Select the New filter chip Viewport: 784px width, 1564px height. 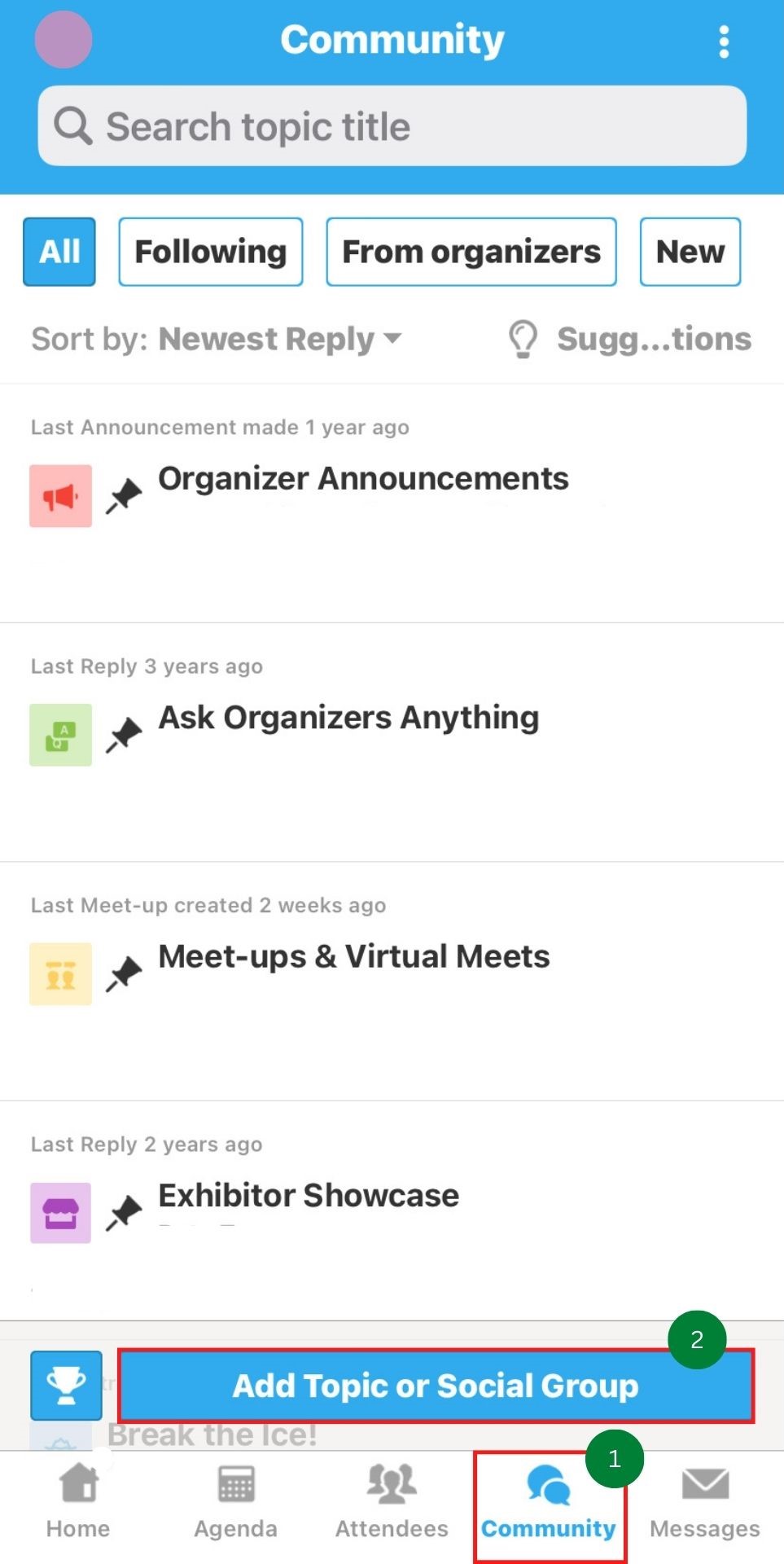690,252
